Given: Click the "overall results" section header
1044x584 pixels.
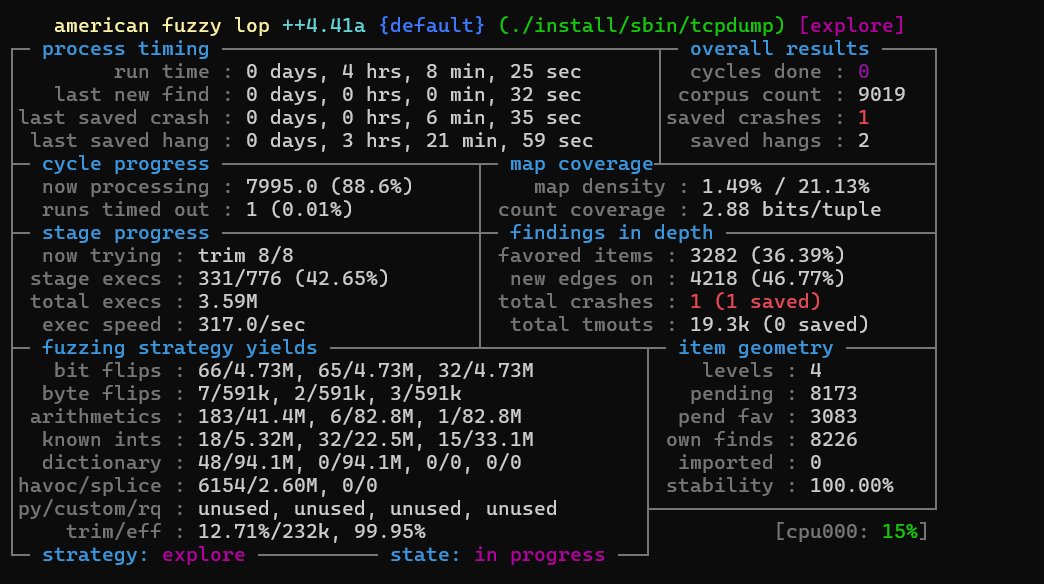Looking at the screenshot, I should click(780, 49).
